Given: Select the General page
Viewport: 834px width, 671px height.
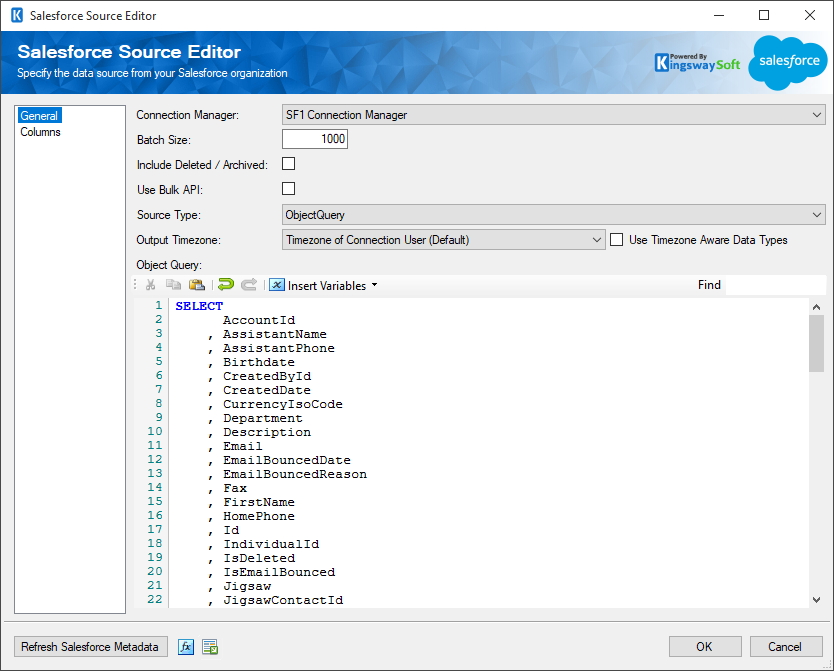Looking at the screenshot, I should click(x=39, y=116).
